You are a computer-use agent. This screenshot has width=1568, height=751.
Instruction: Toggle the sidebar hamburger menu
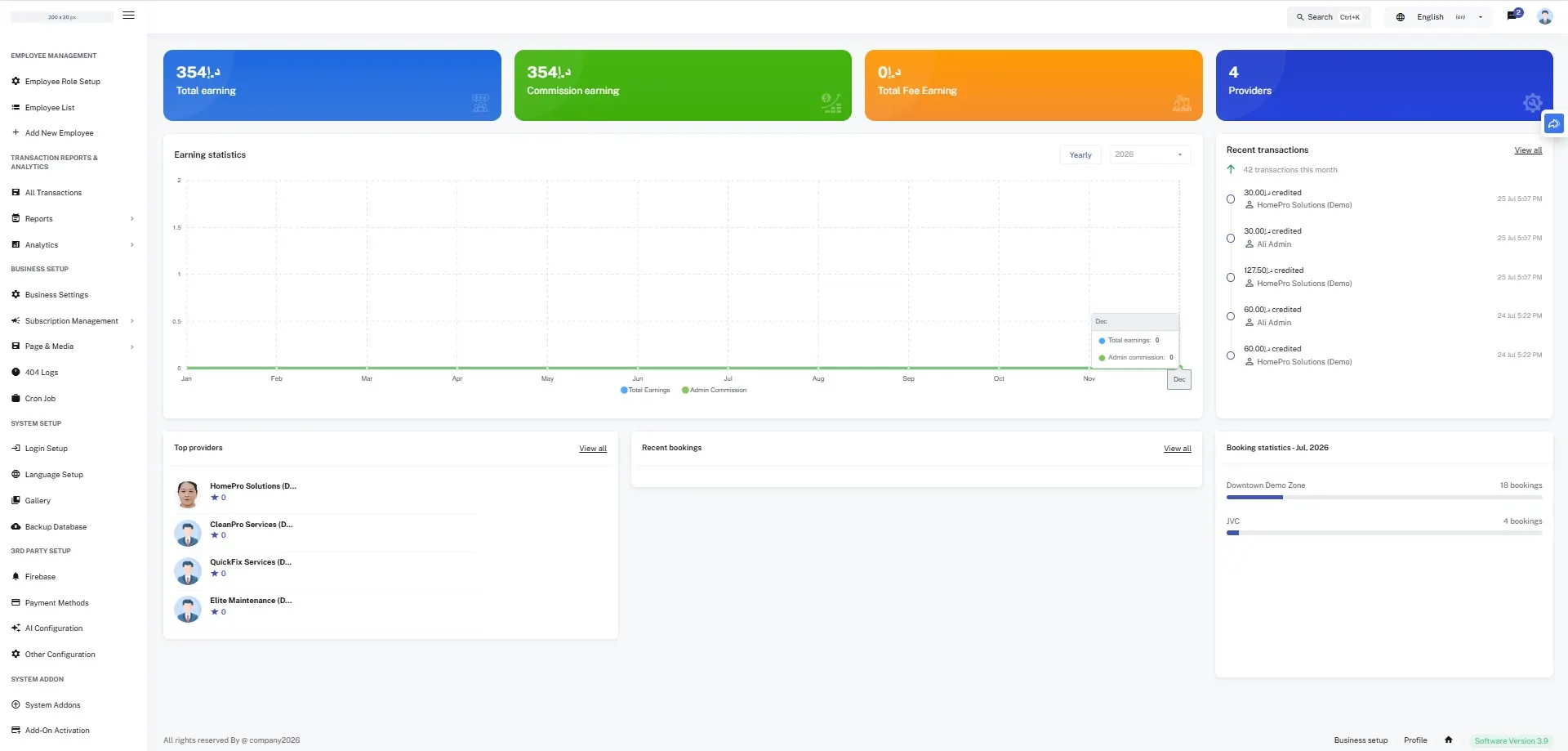click(128, 16)
